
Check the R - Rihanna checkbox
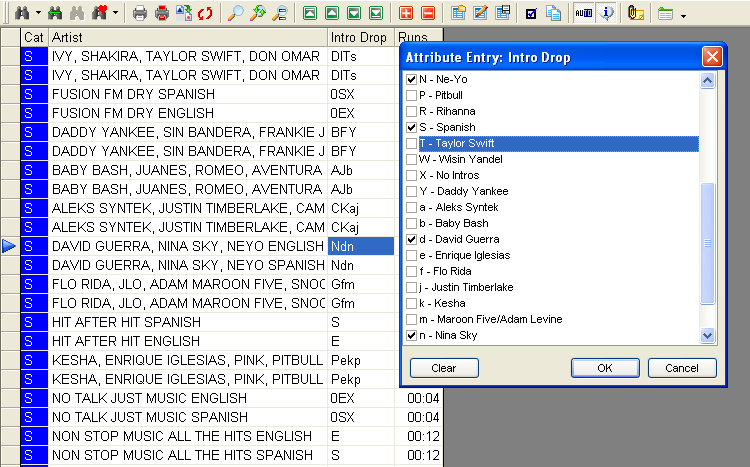[x=411, y=111]
